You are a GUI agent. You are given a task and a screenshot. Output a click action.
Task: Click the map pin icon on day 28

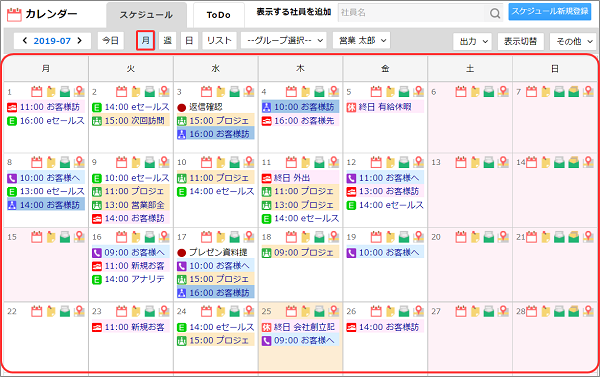click(x=588, y=311)
